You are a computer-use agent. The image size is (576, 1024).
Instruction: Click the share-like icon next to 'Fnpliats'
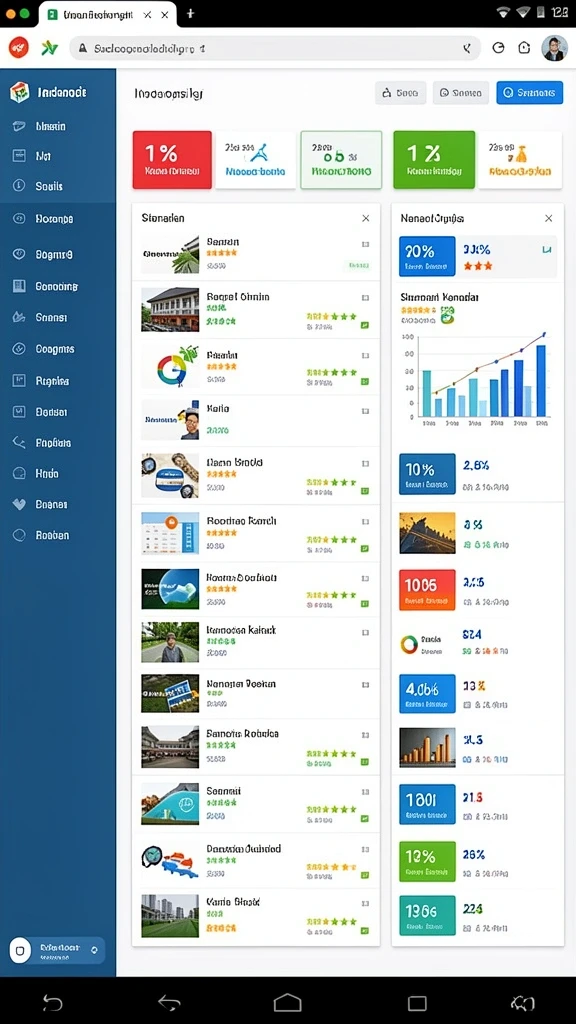click(19, 443)
